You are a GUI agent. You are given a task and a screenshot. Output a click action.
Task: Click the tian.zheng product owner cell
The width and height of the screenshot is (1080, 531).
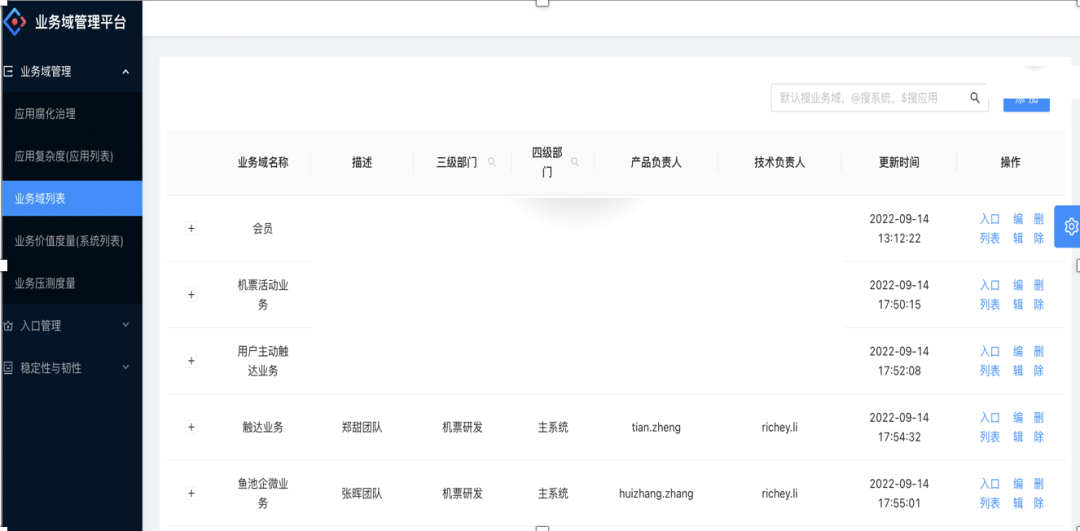tap(656, 427)
